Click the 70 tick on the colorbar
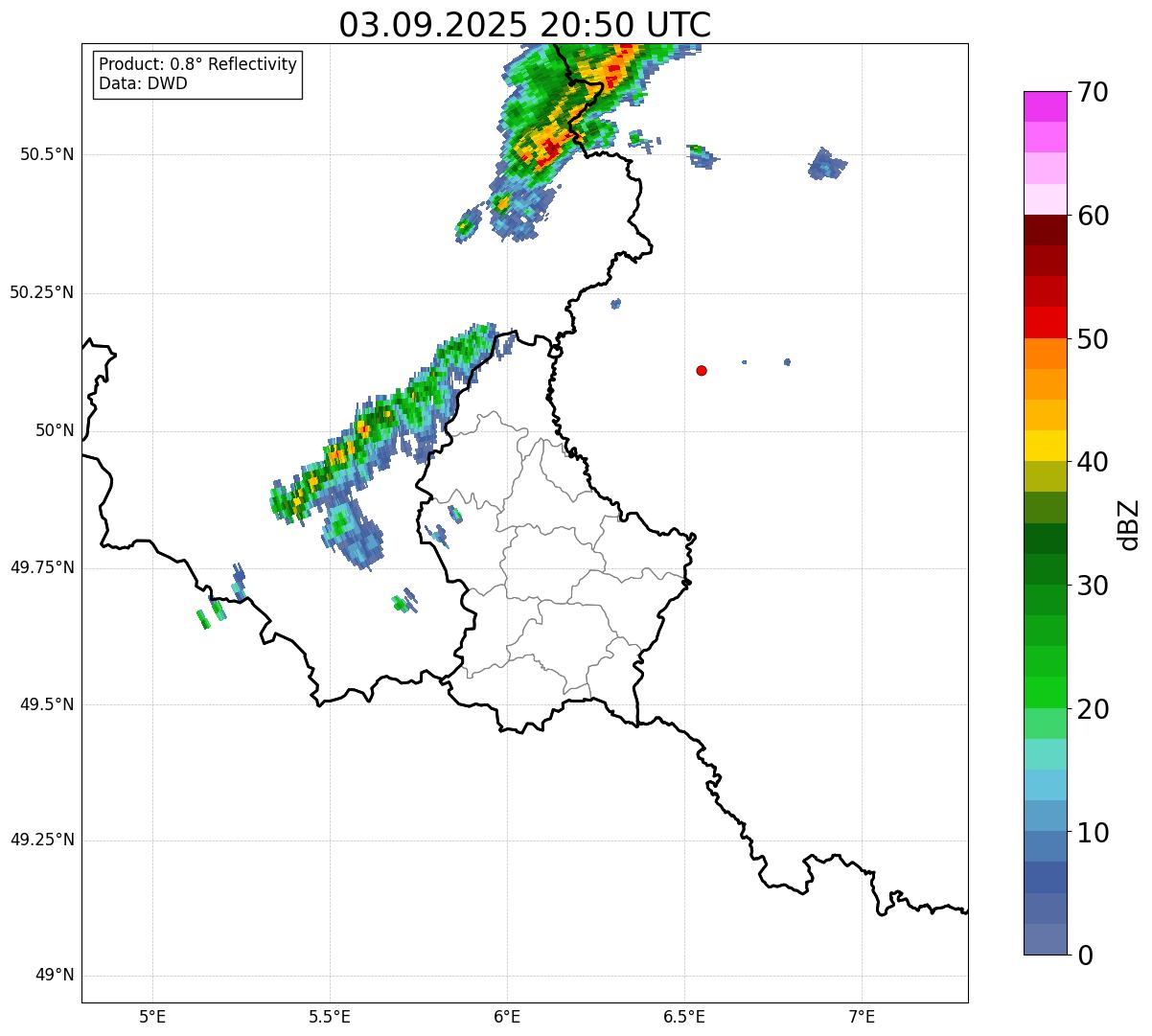This screenshot has height=1036, width=1152. 1093,92
